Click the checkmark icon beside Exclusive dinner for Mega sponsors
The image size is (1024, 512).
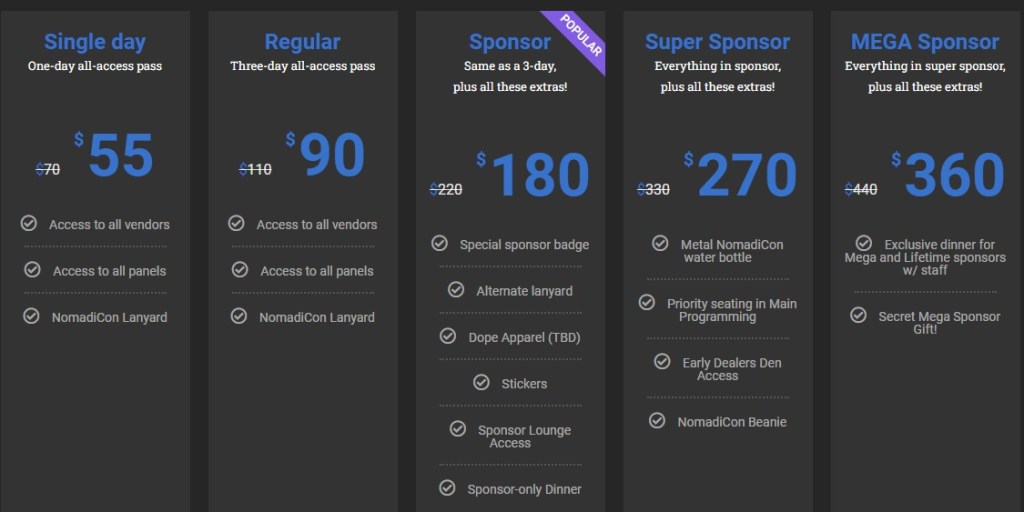click(x=864, y=243)
